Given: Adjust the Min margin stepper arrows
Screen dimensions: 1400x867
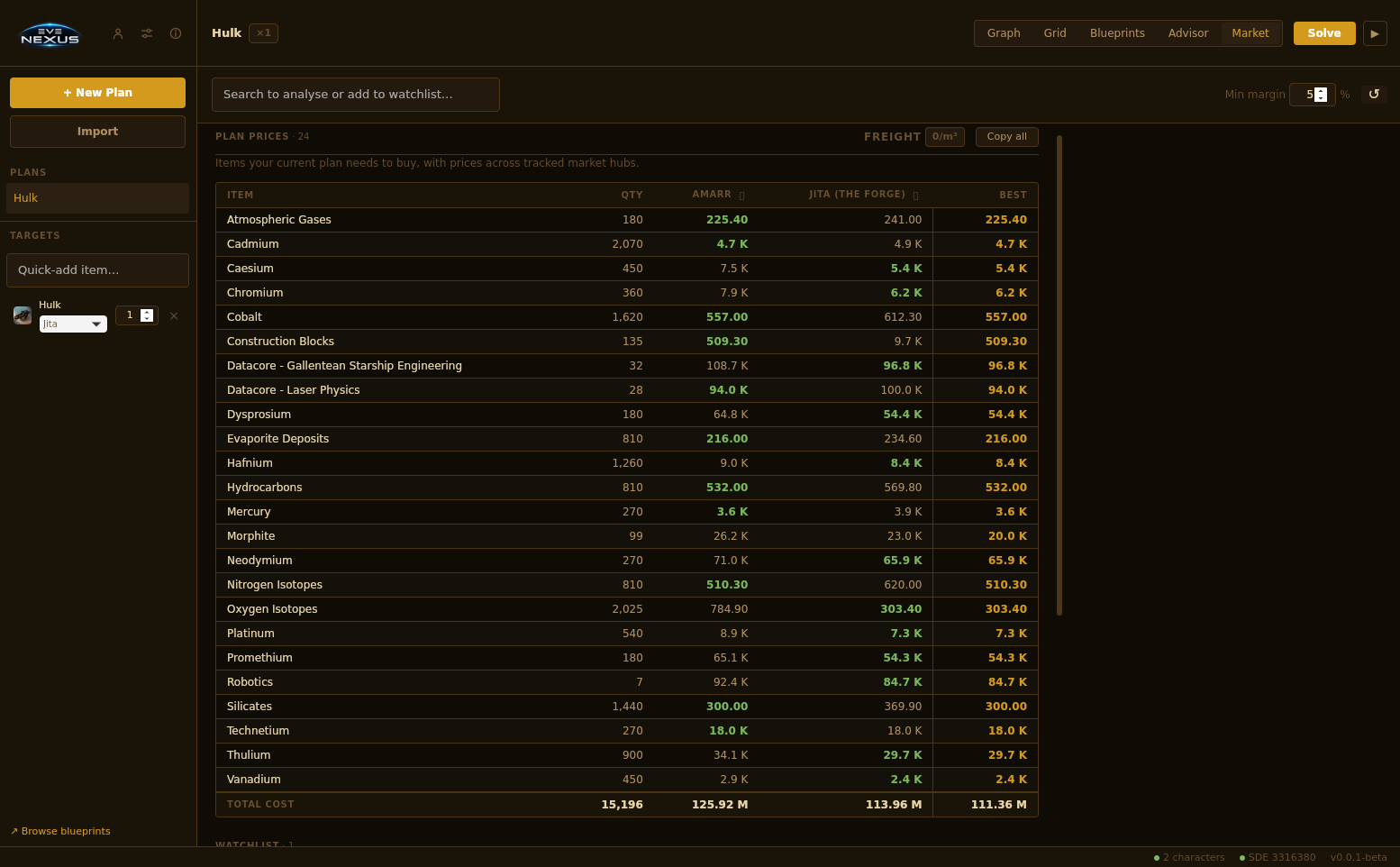Looking at the screenshot, I should pos(1321,95).
